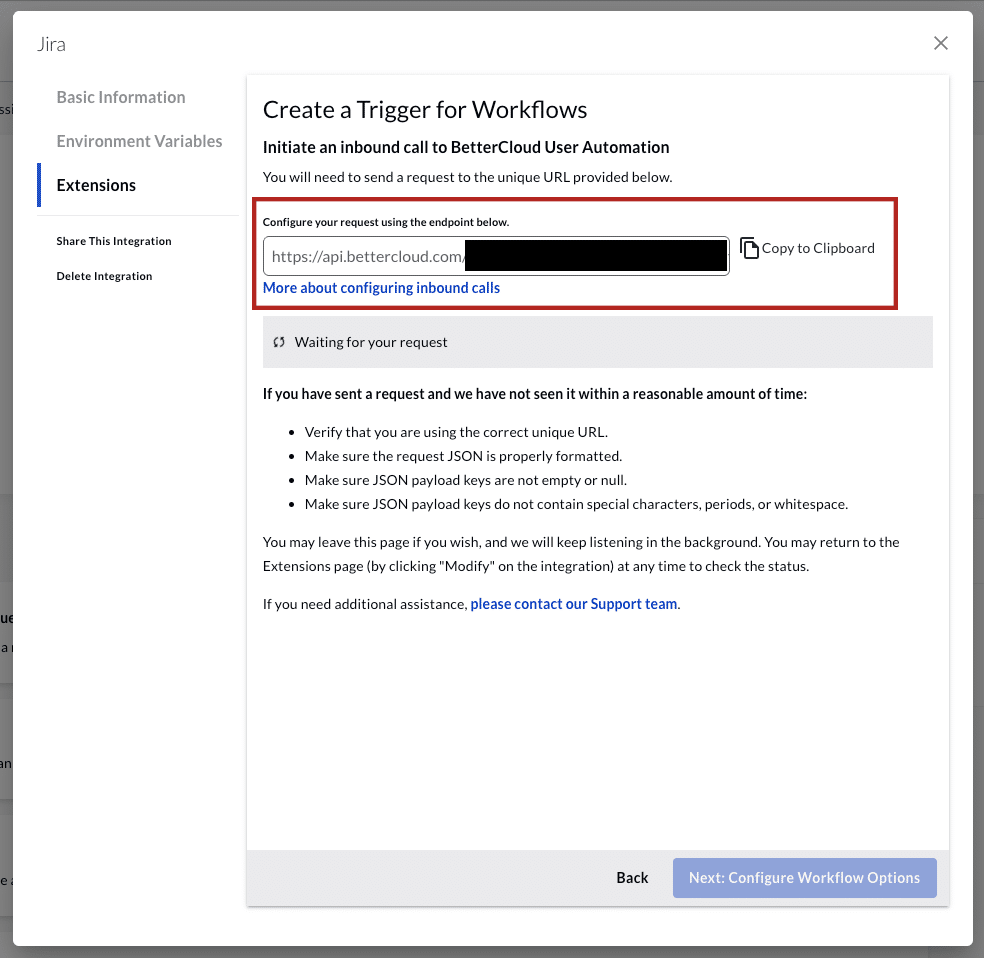Click the Copy to Clipboard label text
984x958 pixels.
click(817, 248)
